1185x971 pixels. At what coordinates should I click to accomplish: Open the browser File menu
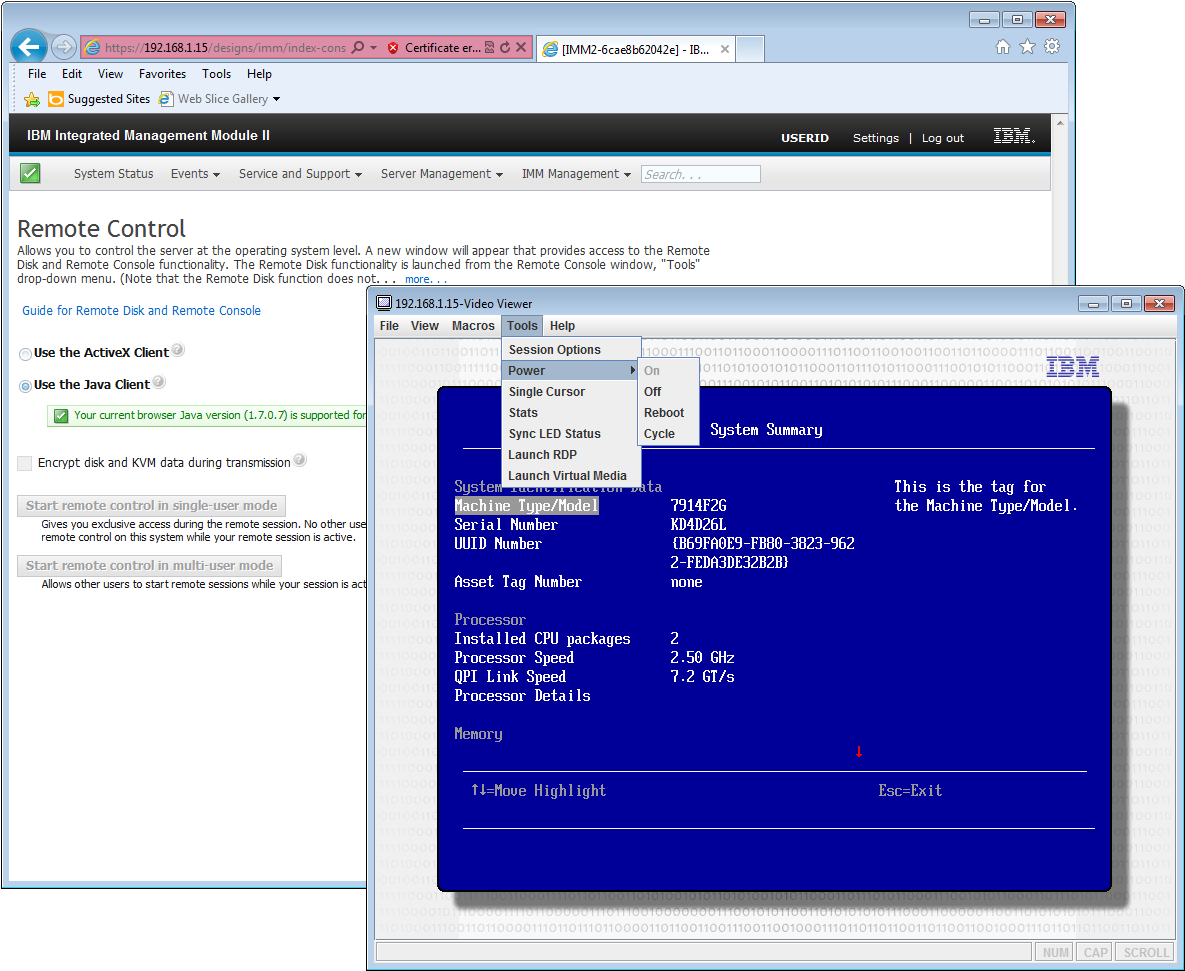coord(37,74)
